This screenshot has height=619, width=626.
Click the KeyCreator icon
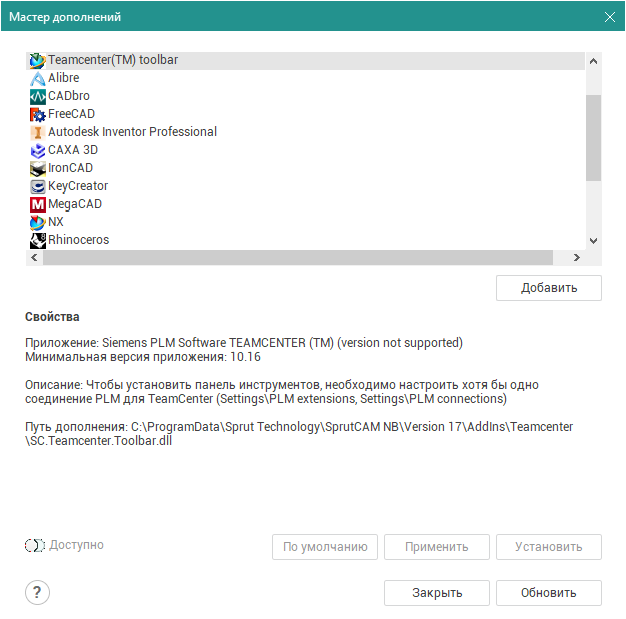click(x=38, y=186)
